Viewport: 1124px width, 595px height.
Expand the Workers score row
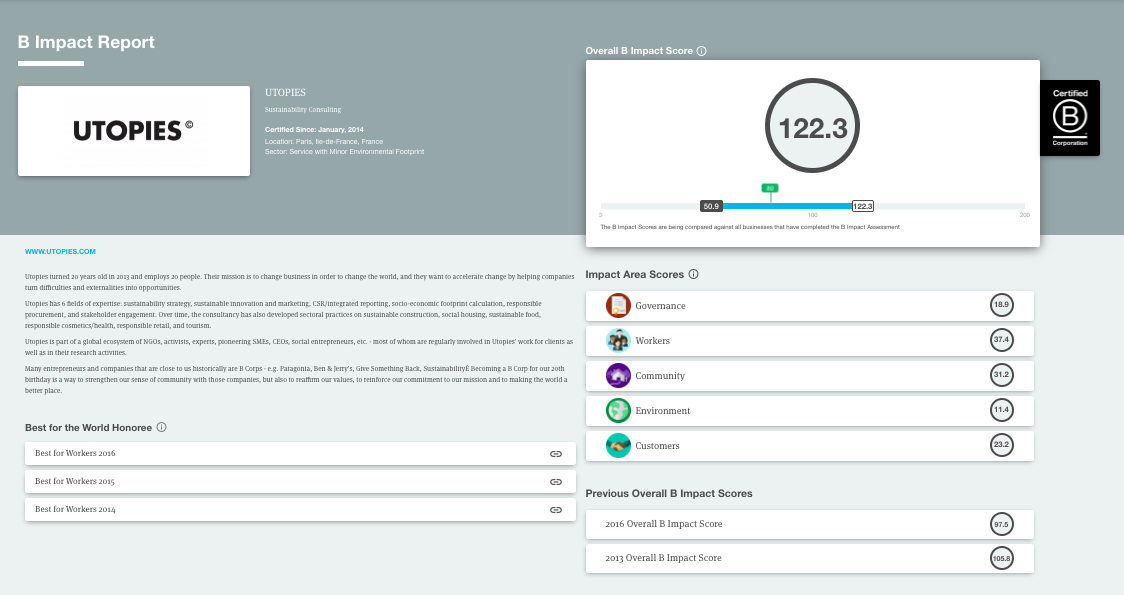[809, 341]
